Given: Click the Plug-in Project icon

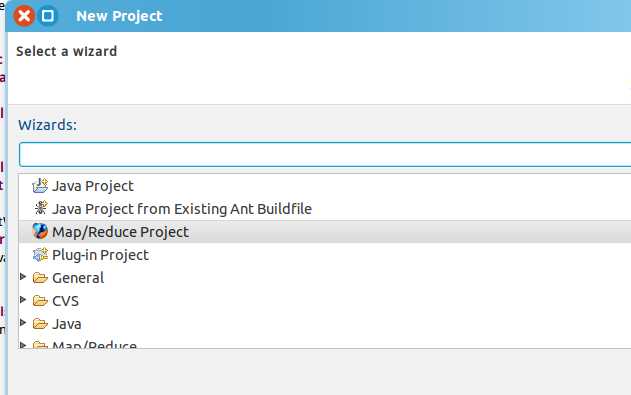Looking at the screenshot, I should pyautogui.click(x=40, y=255).
